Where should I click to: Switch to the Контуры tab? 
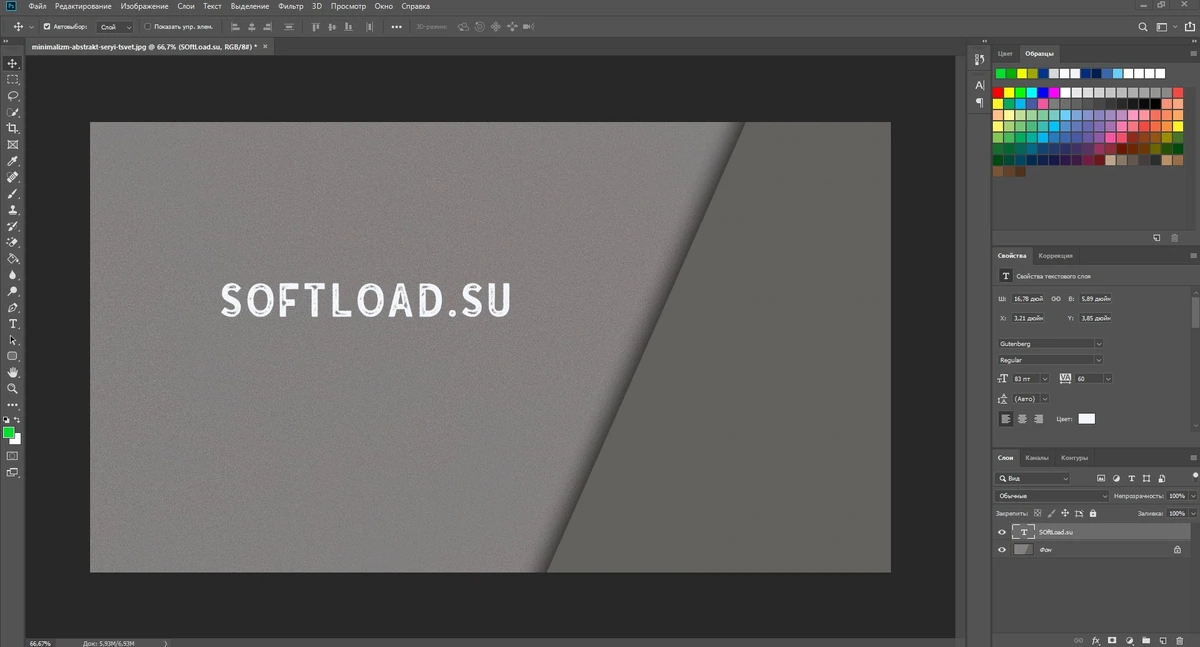pos(1074,458)
